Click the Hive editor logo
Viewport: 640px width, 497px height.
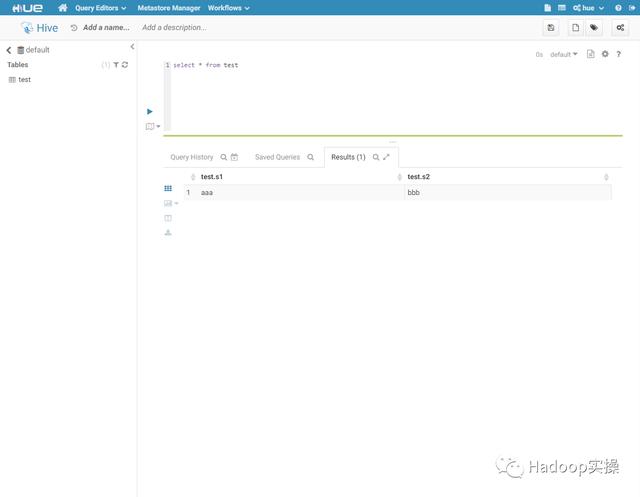pyautogui.click(x=40, y=28)
